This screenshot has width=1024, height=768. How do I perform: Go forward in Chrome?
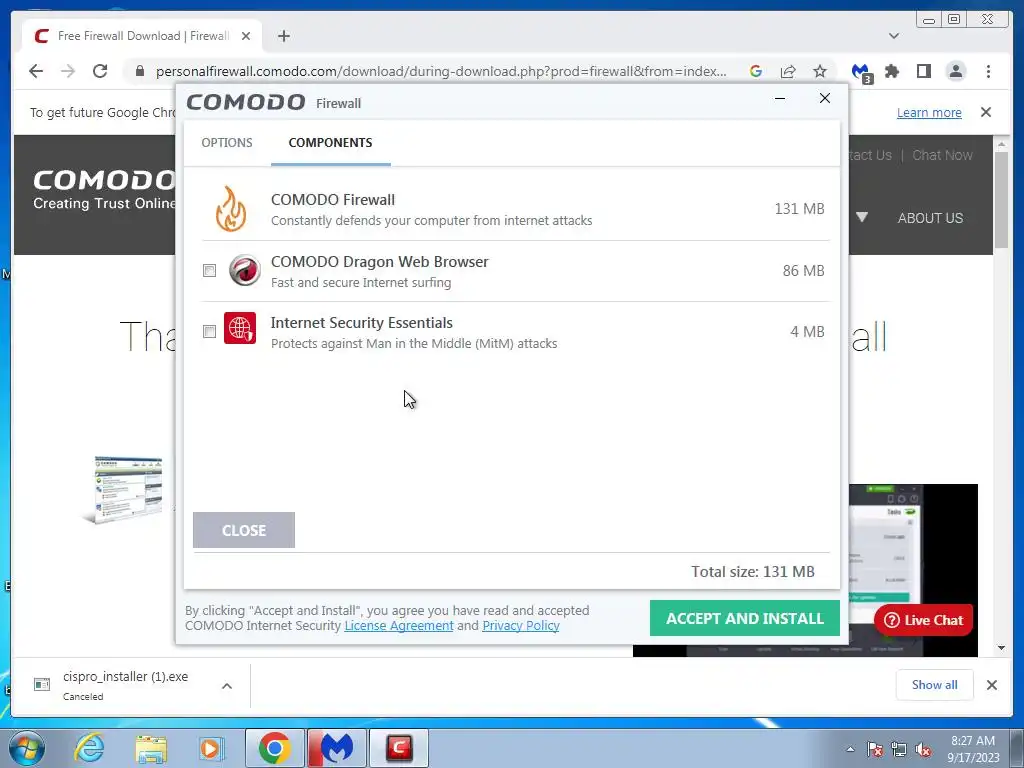(x=68, y=71)
